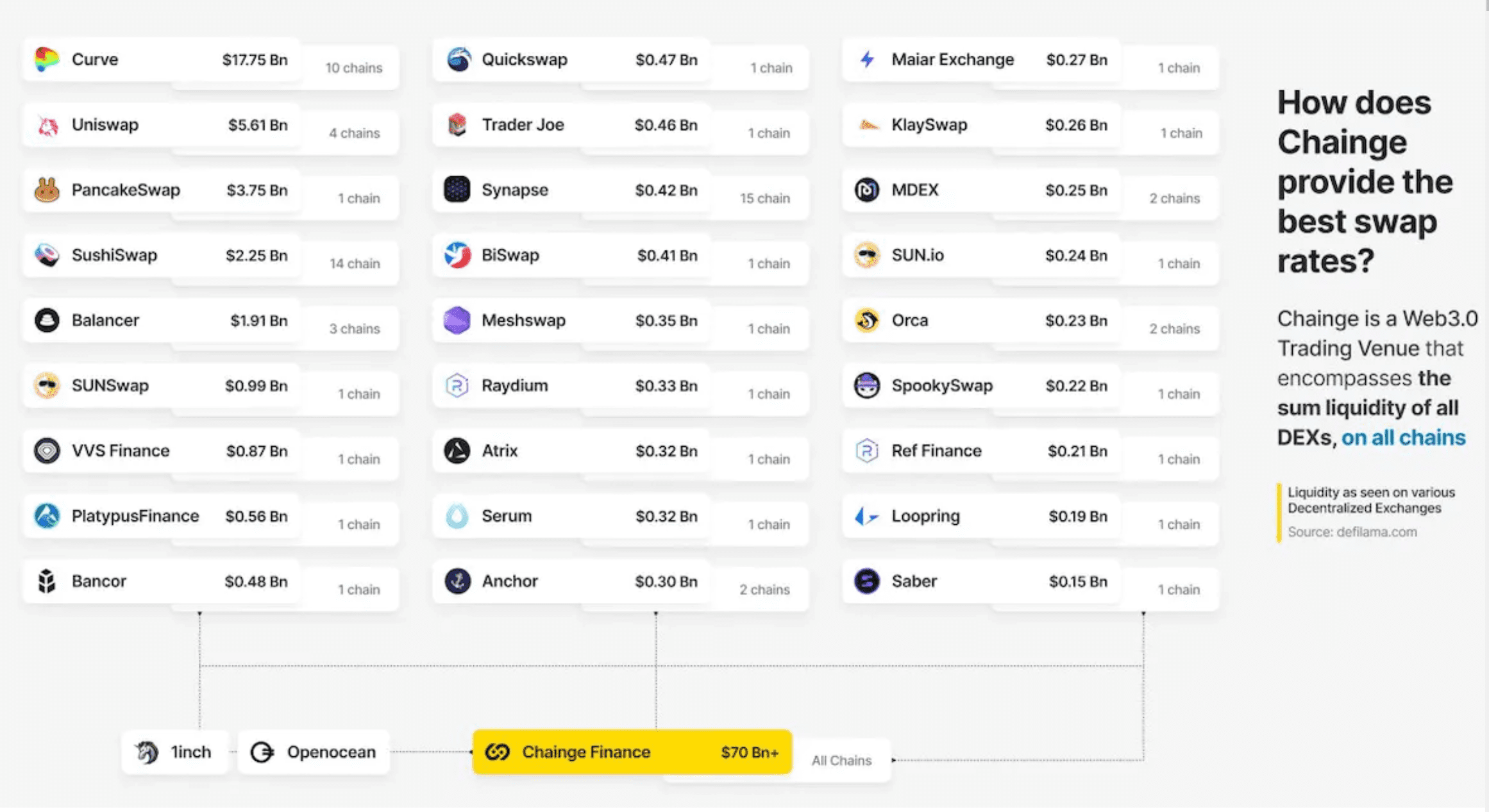Select the '10 chains' tag beside Curve
1489x812 pixels.
point(354,68)
